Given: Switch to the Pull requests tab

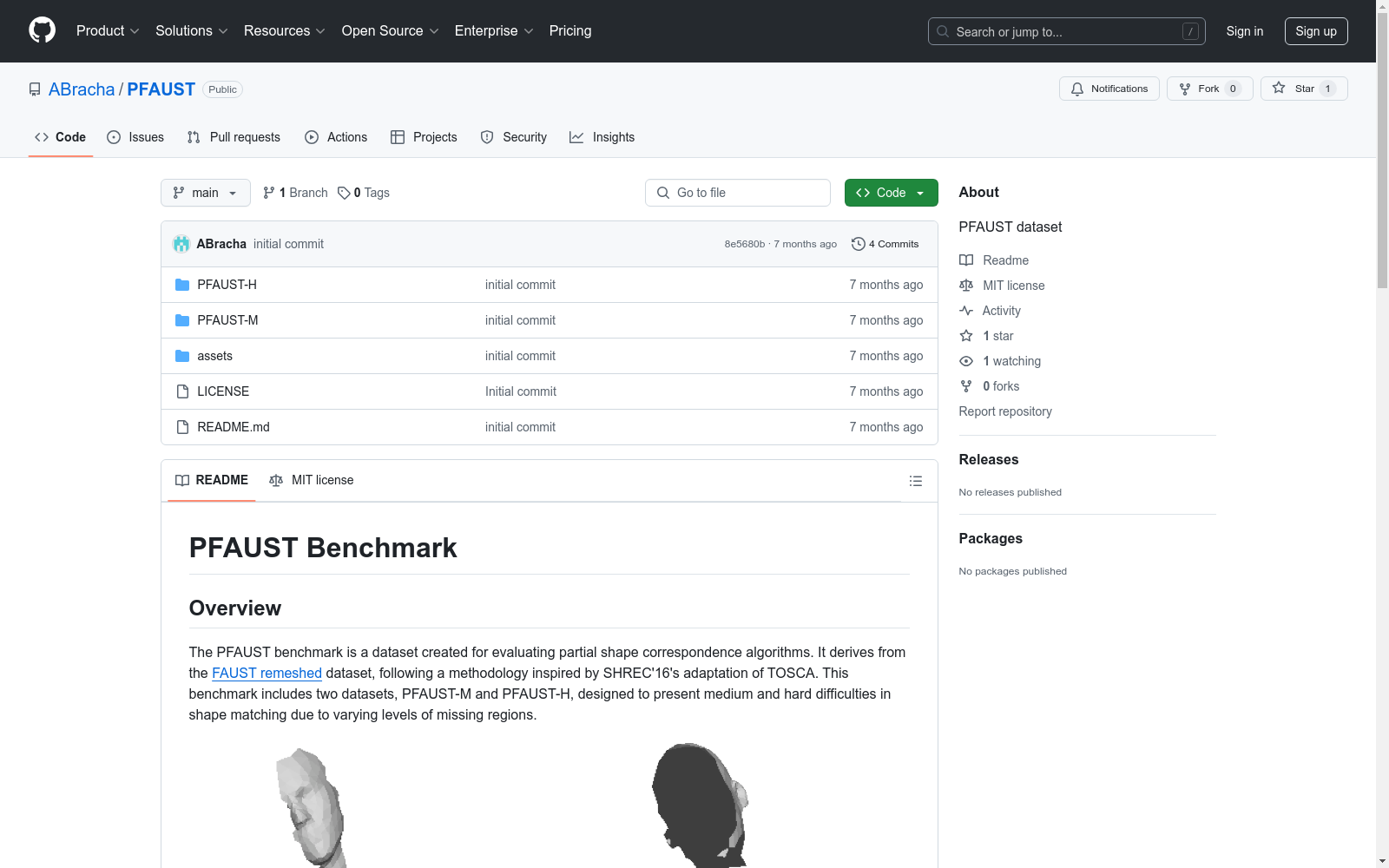Looking at the screenshot, I should pos(234,137).
